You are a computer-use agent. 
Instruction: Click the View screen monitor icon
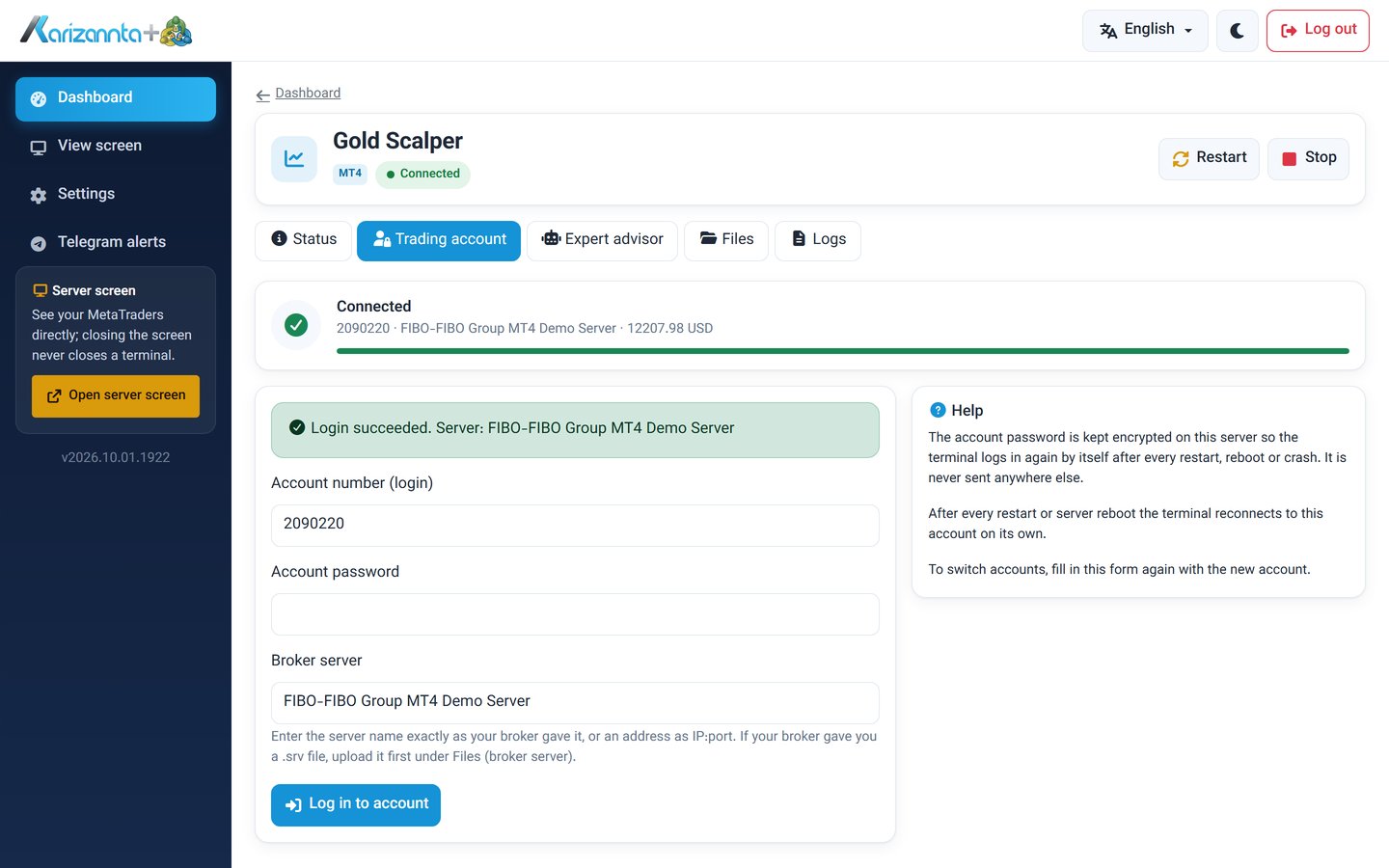coord(39,148)
